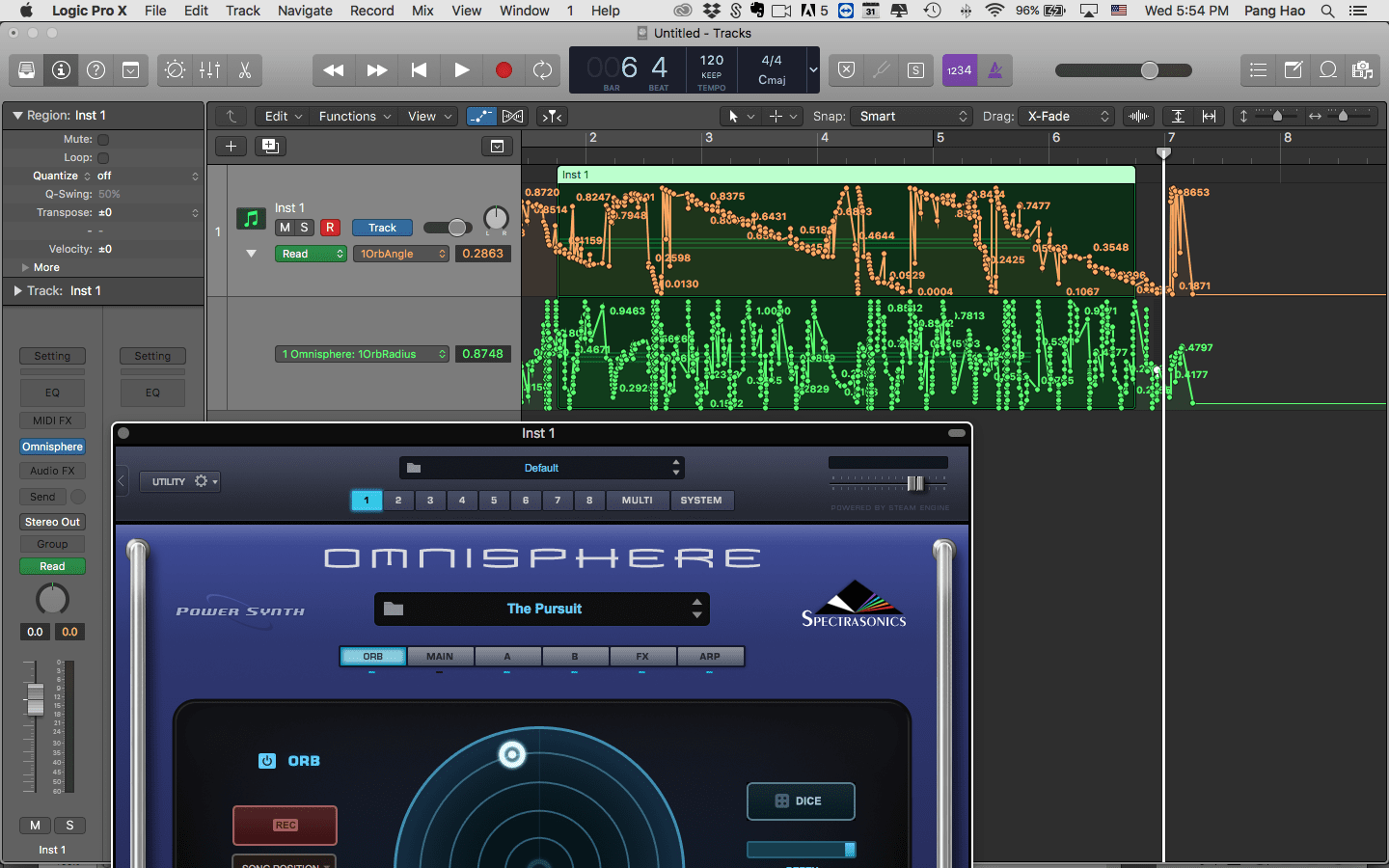Toggle the Smart Controls dial button
Screen dimensions: 1389x868
[x=176, y=70]
